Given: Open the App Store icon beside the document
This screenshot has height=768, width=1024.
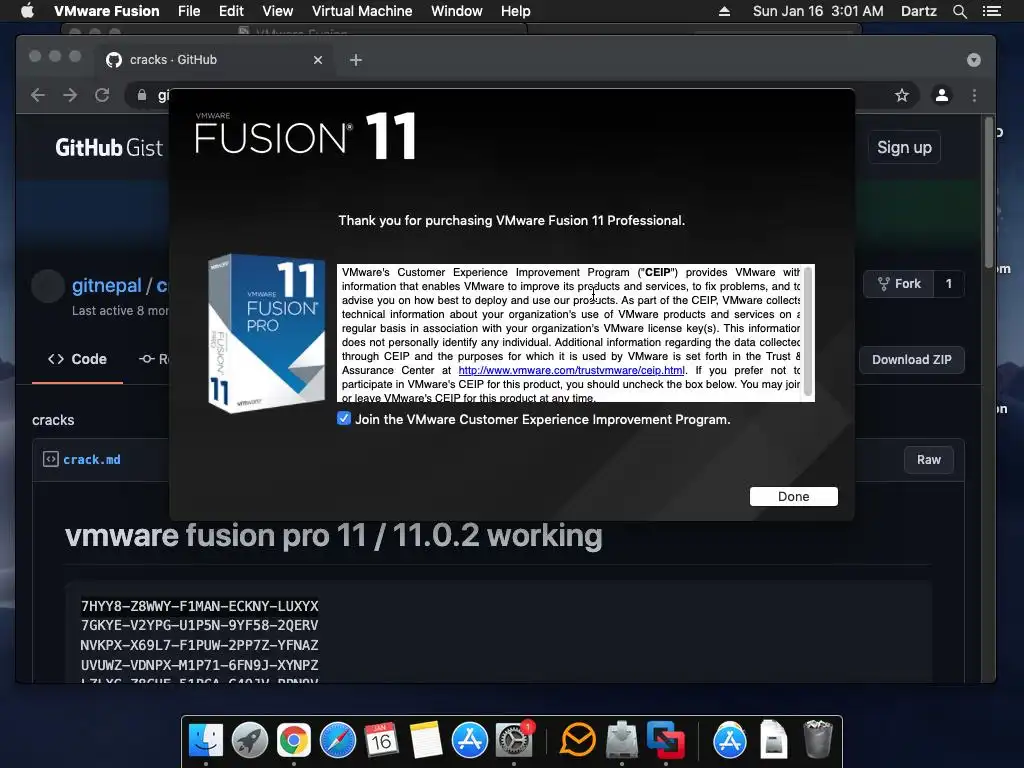Looking at the screenshot, I should [x=729, y=741].
